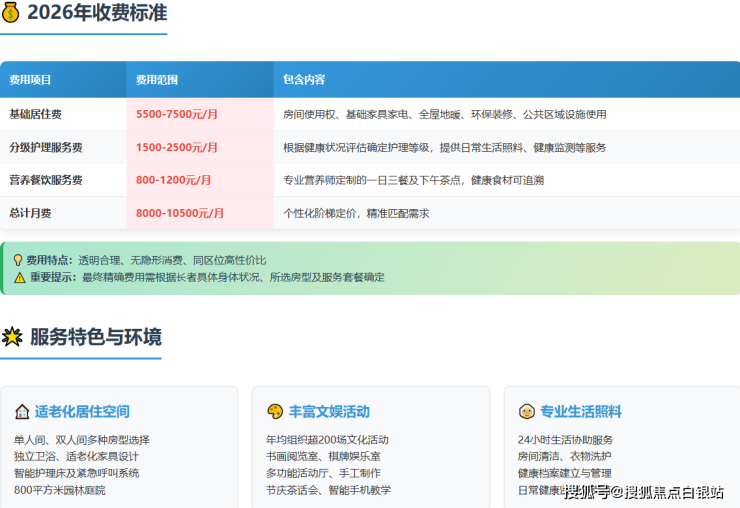Image resolution: width=740 pixels, height=508 pixels.
Task: Click the masks icon next to 丰富文娱活动
Action: tap(274, 411)
